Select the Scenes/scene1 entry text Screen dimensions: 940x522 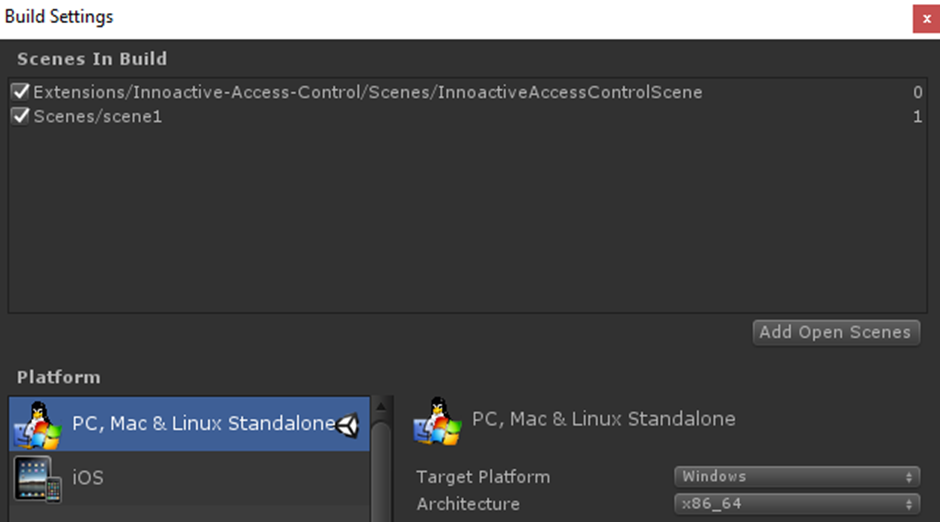[x=97, y=117]
